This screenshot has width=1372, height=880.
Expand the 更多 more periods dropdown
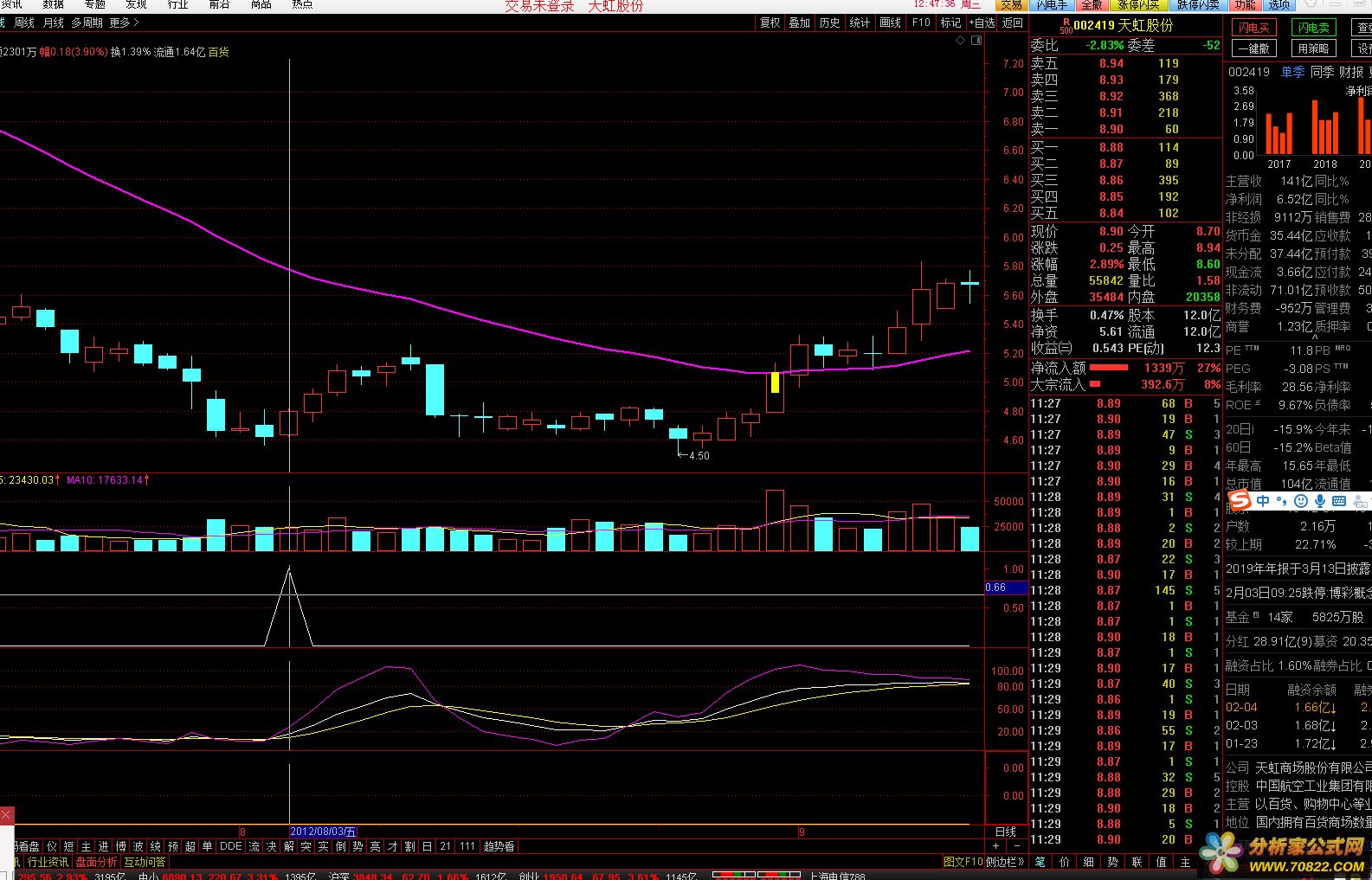click(x=124, y=22)
